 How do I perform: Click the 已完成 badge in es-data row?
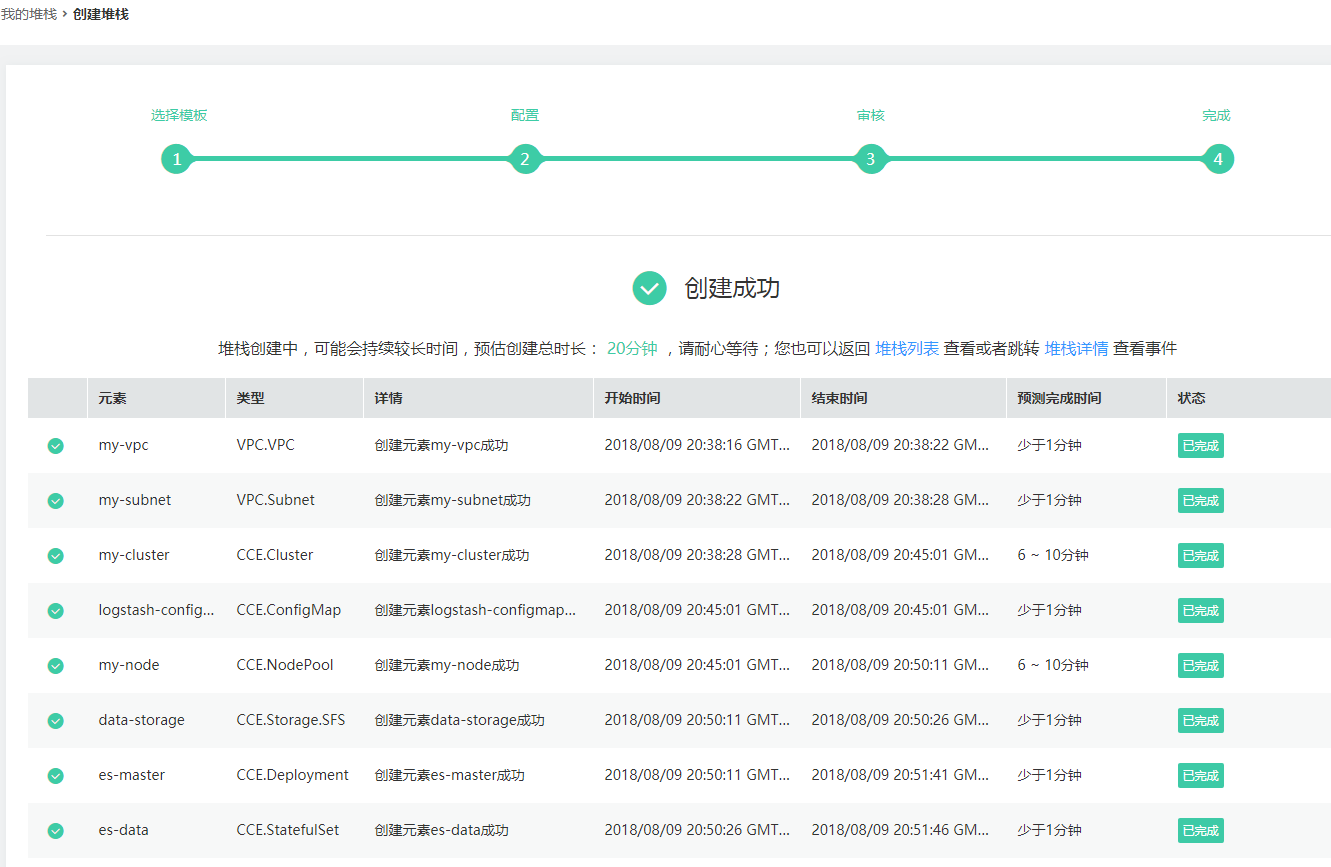1201,831
